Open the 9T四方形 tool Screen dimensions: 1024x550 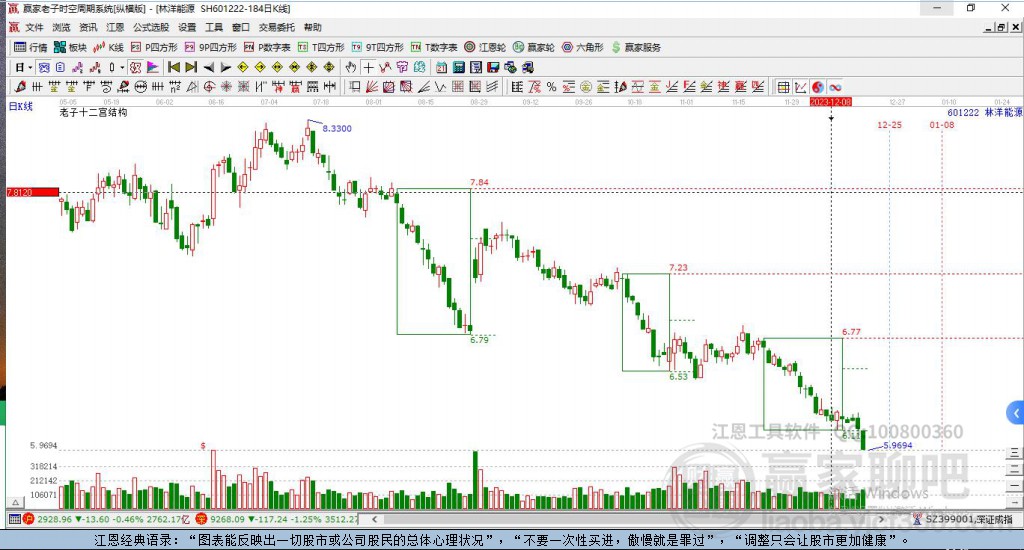(377, 47)
